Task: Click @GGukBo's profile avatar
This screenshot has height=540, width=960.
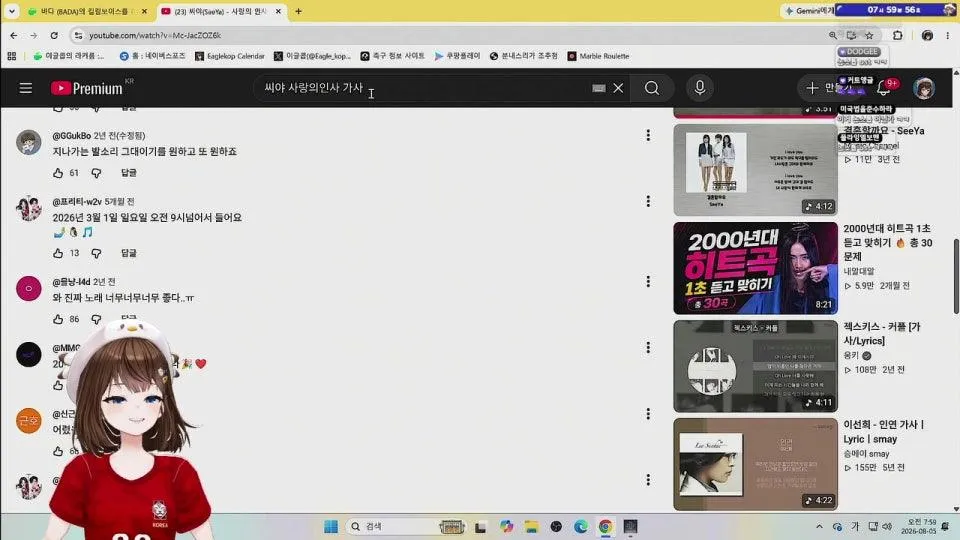Action: click(x=29, y=142)
